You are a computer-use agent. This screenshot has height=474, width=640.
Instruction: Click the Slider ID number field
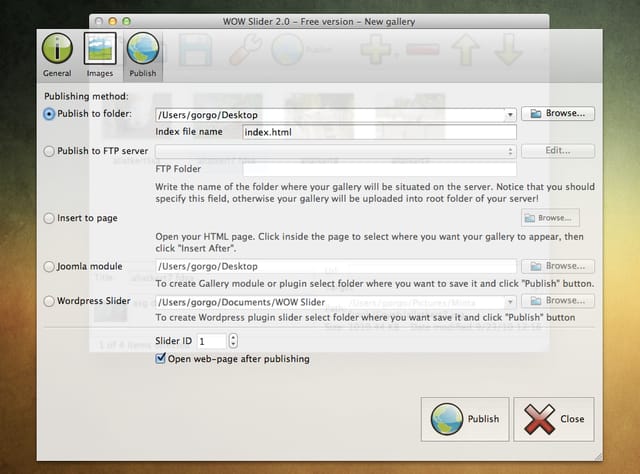(211, 341)
